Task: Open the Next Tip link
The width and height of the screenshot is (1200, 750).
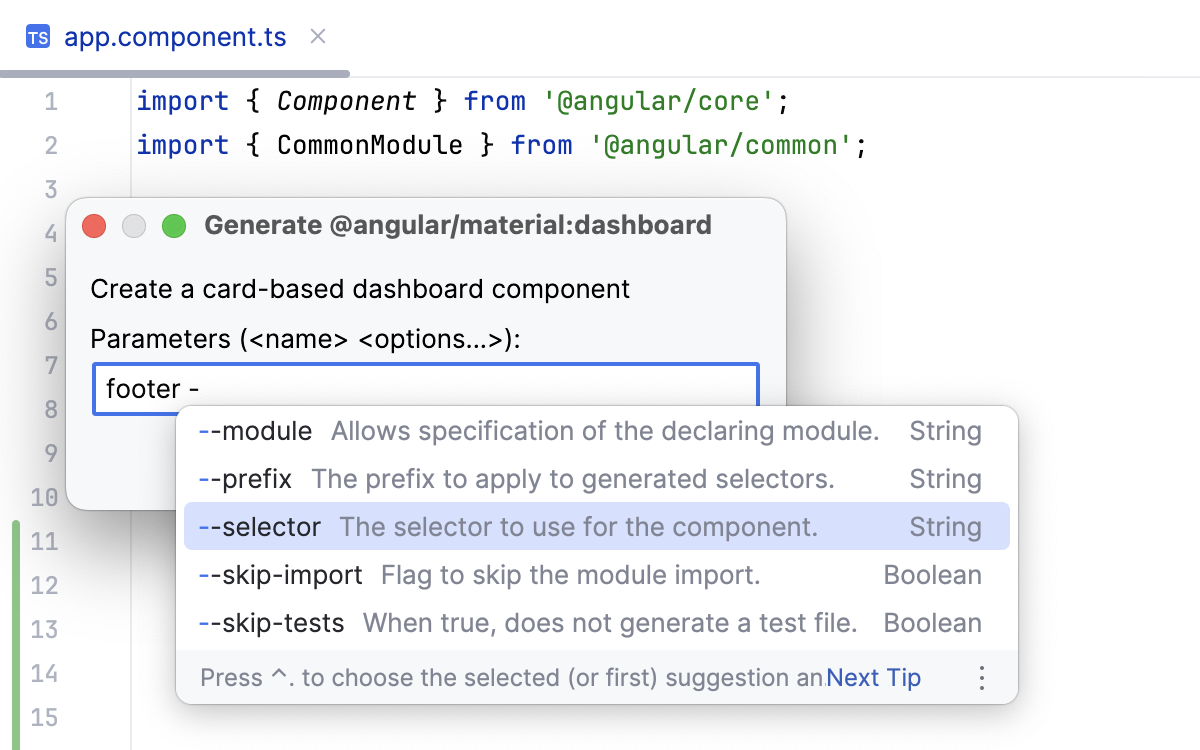Action: [x=873, y=677]
